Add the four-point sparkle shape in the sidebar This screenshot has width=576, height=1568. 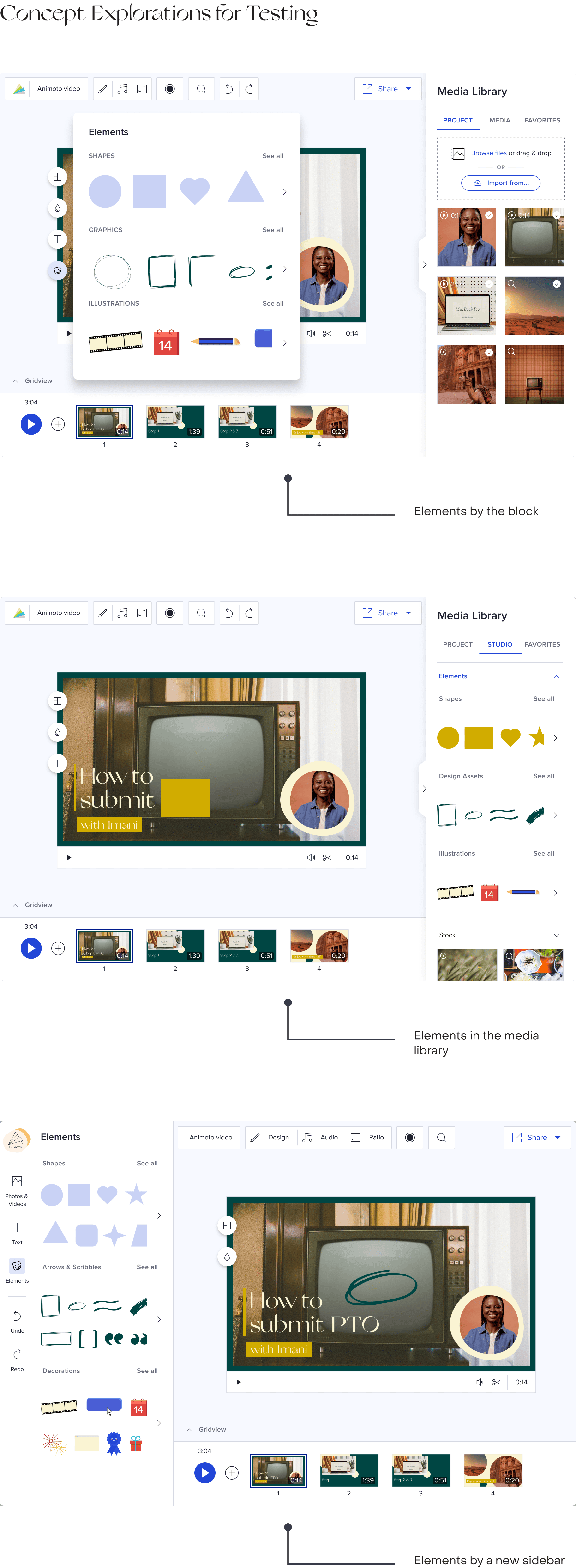[114, 1236]
